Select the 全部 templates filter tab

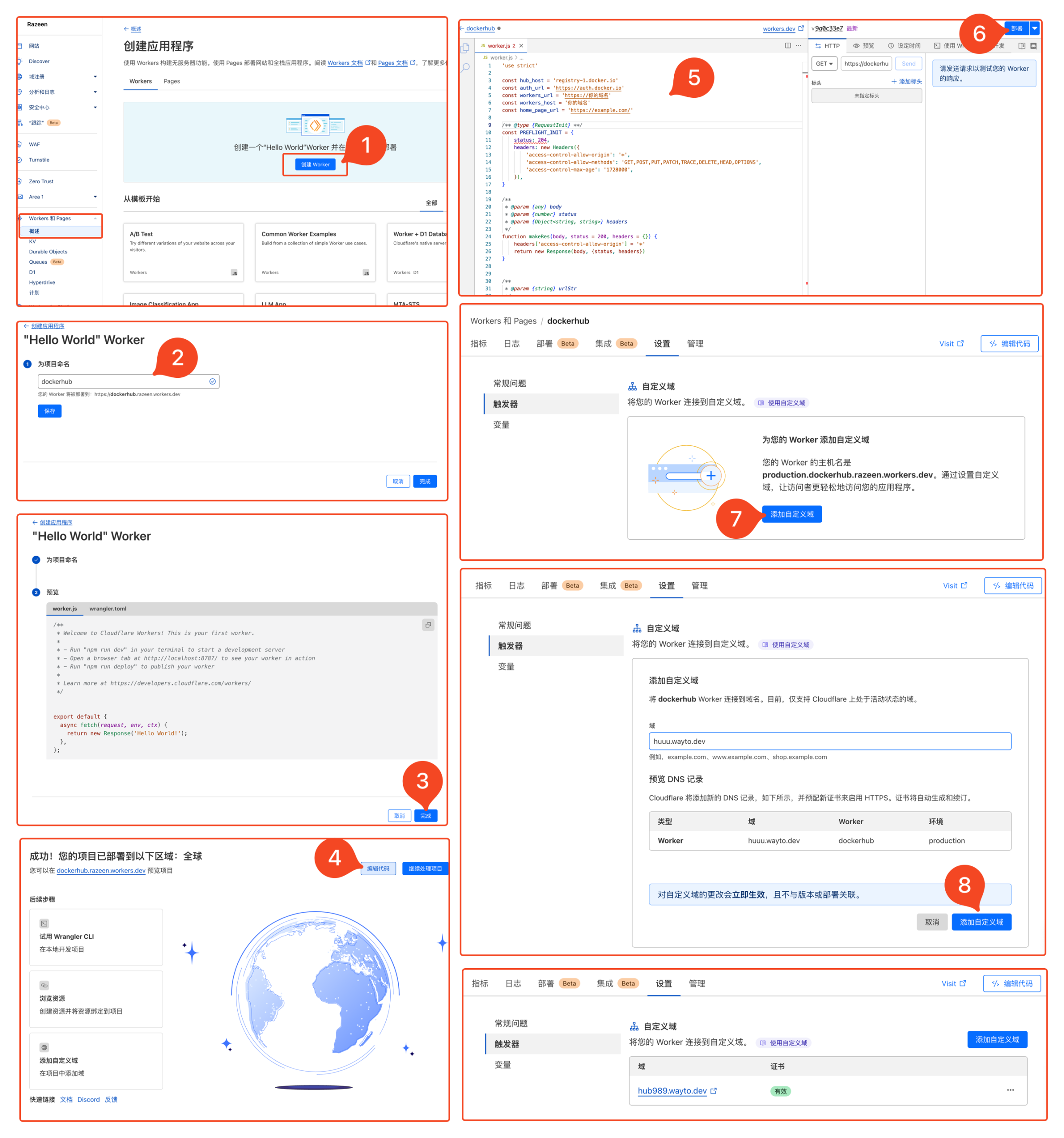coord(432,203)
